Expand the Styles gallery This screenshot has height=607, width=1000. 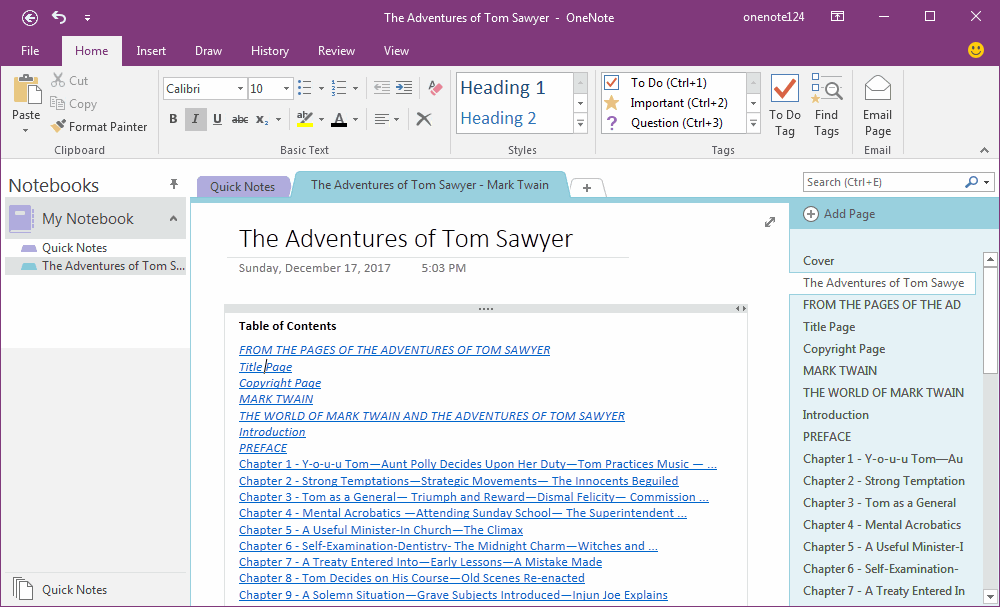pos(580,124)
